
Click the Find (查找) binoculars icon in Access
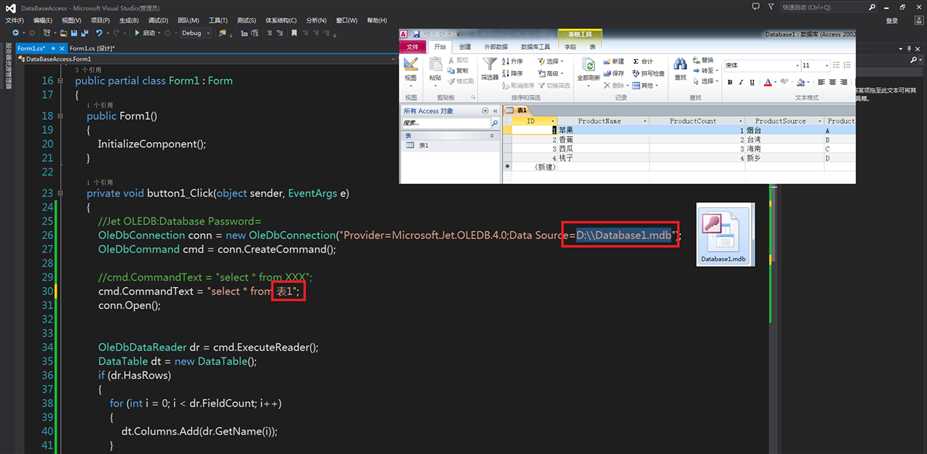680,64
